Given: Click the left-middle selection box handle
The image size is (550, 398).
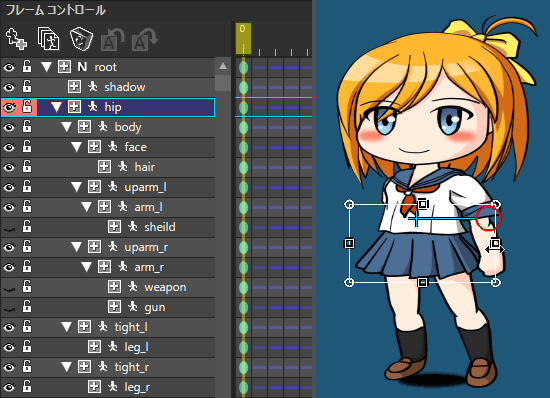Looking at the screenshot, I should (349, 243).
